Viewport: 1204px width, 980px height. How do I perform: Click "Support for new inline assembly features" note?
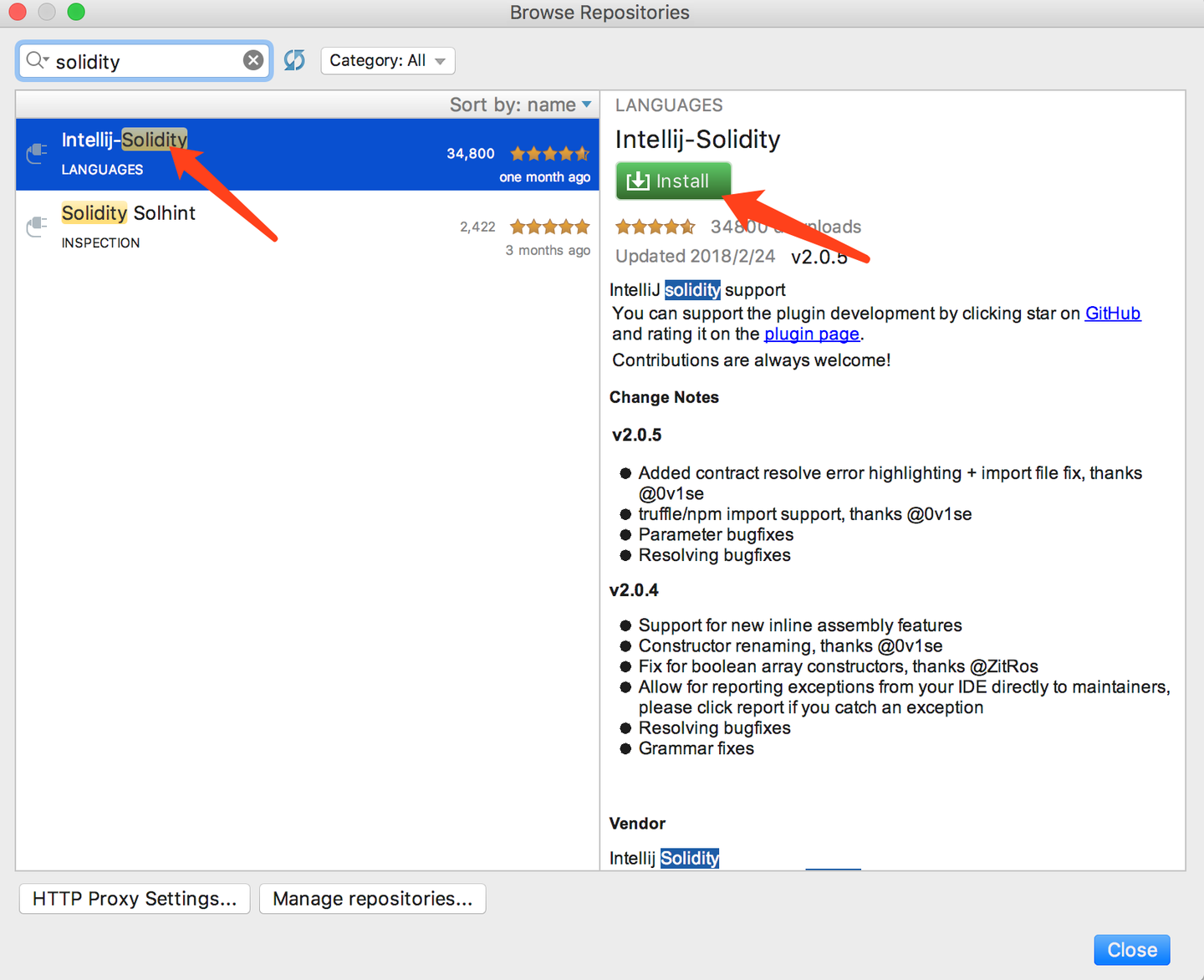pos(800,625)
